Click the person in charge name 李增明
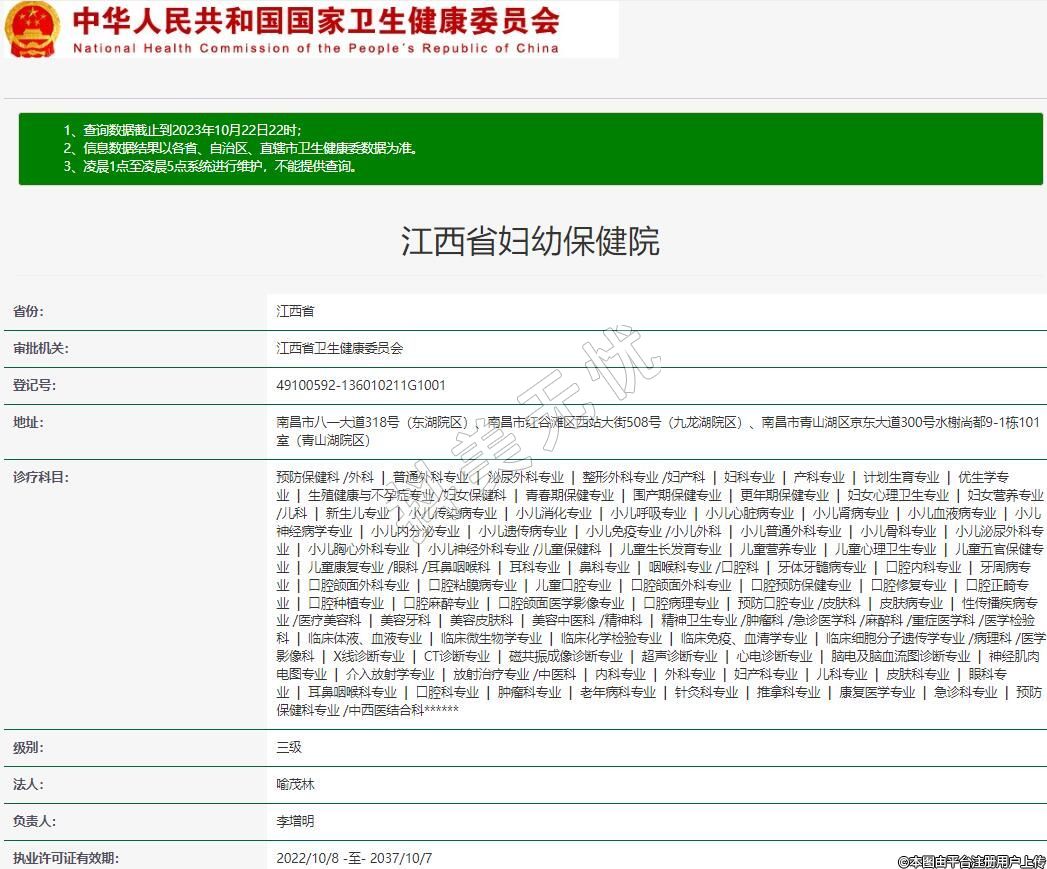1047x869 pixels. coord(295,821)
